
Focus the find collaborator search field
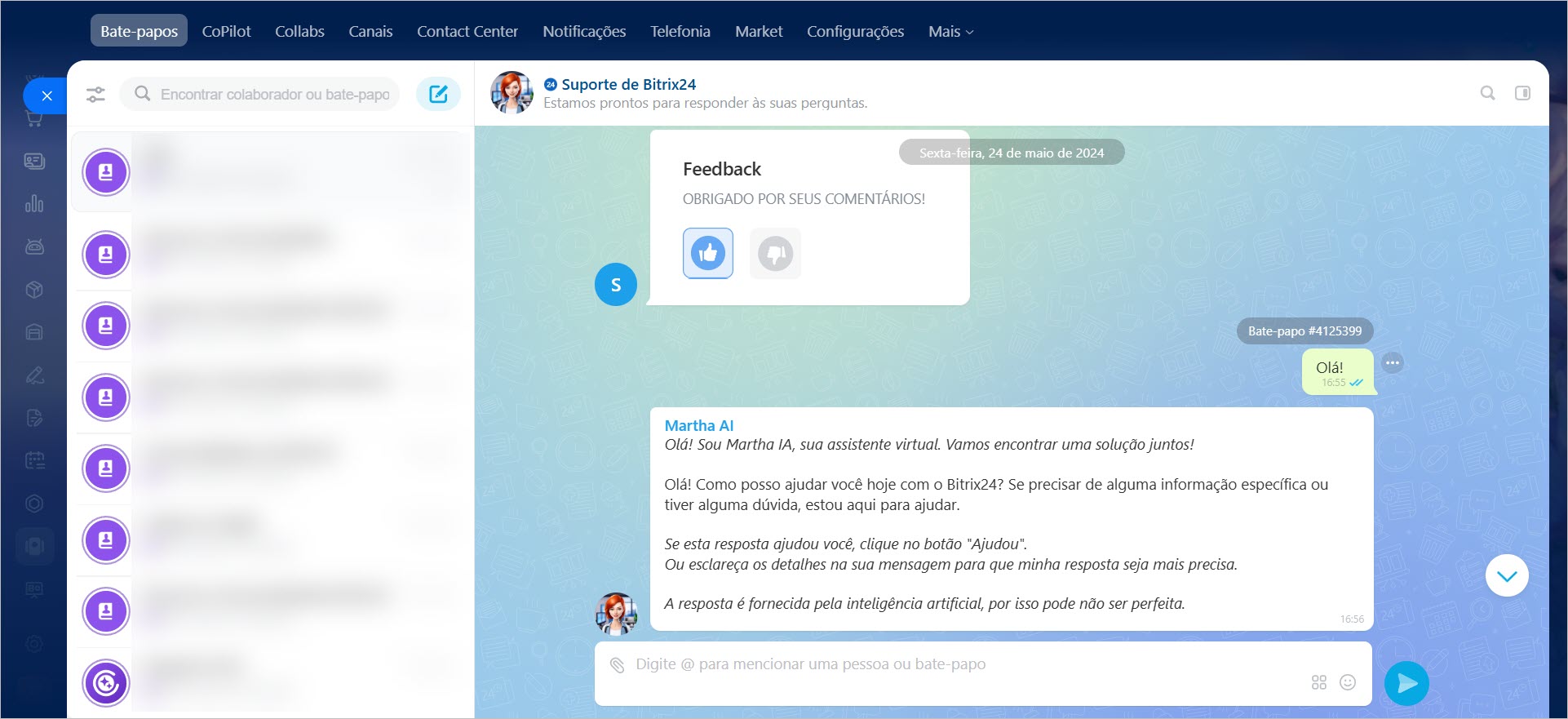pyautogui.click(x=274, y=95)
